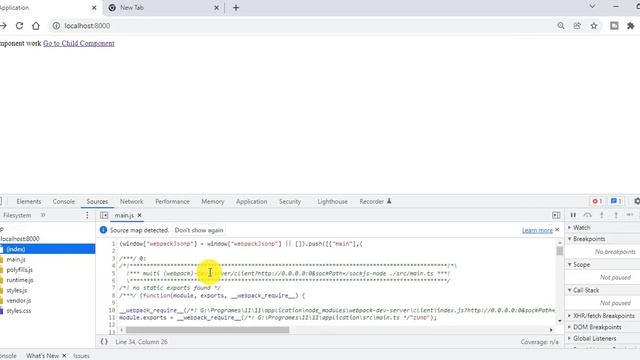This screenshot has width=640, height=360.
Task: Open runtime.js in the file tree
Action: [20, 280]
